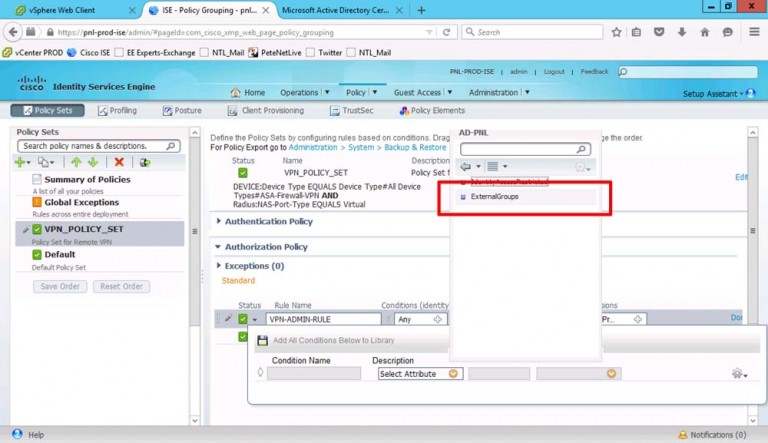Screen dimensions: 768x443
Task: Open Setup Assistant
Action: 710,94
